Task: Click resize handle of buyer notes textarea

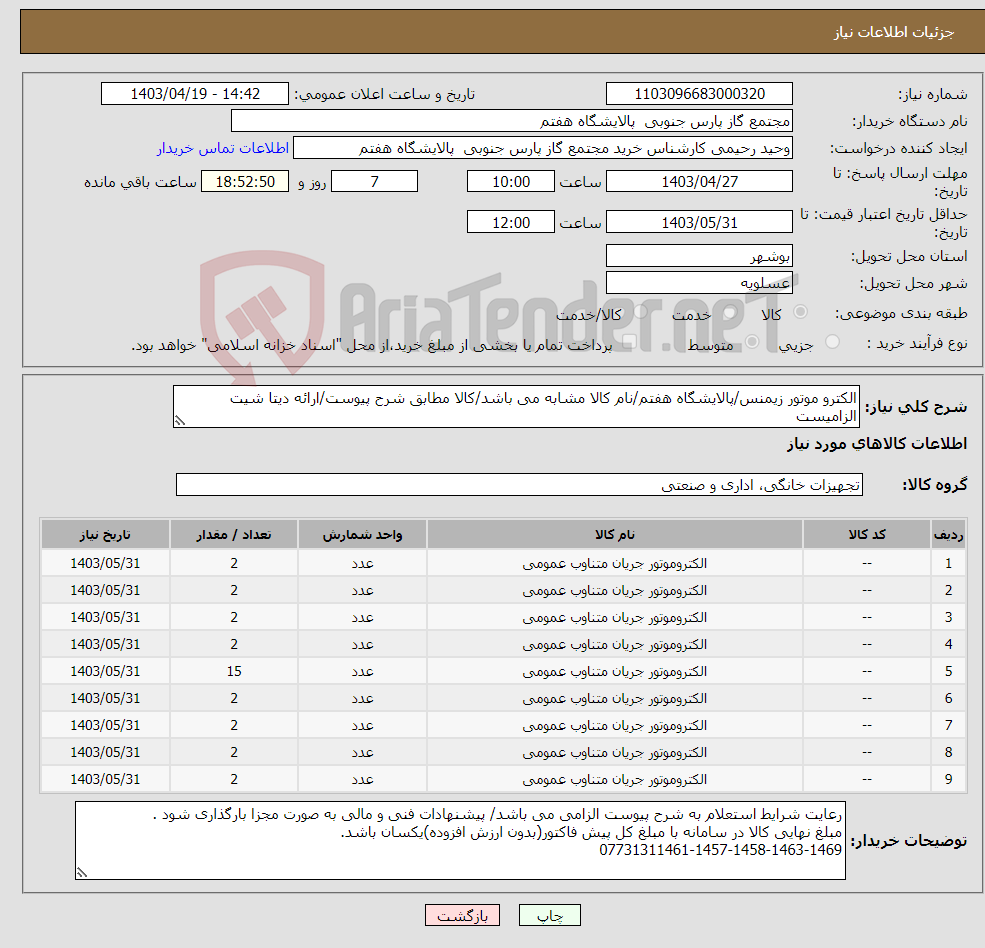Action: 82,872
